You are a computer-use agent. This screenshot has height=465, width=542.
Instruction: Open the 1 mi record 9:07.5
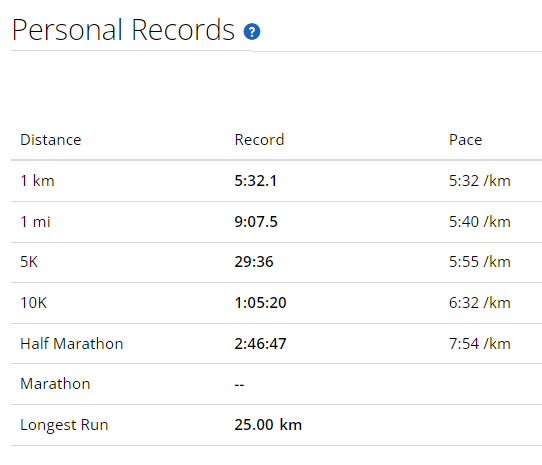[x=256, y=222]
